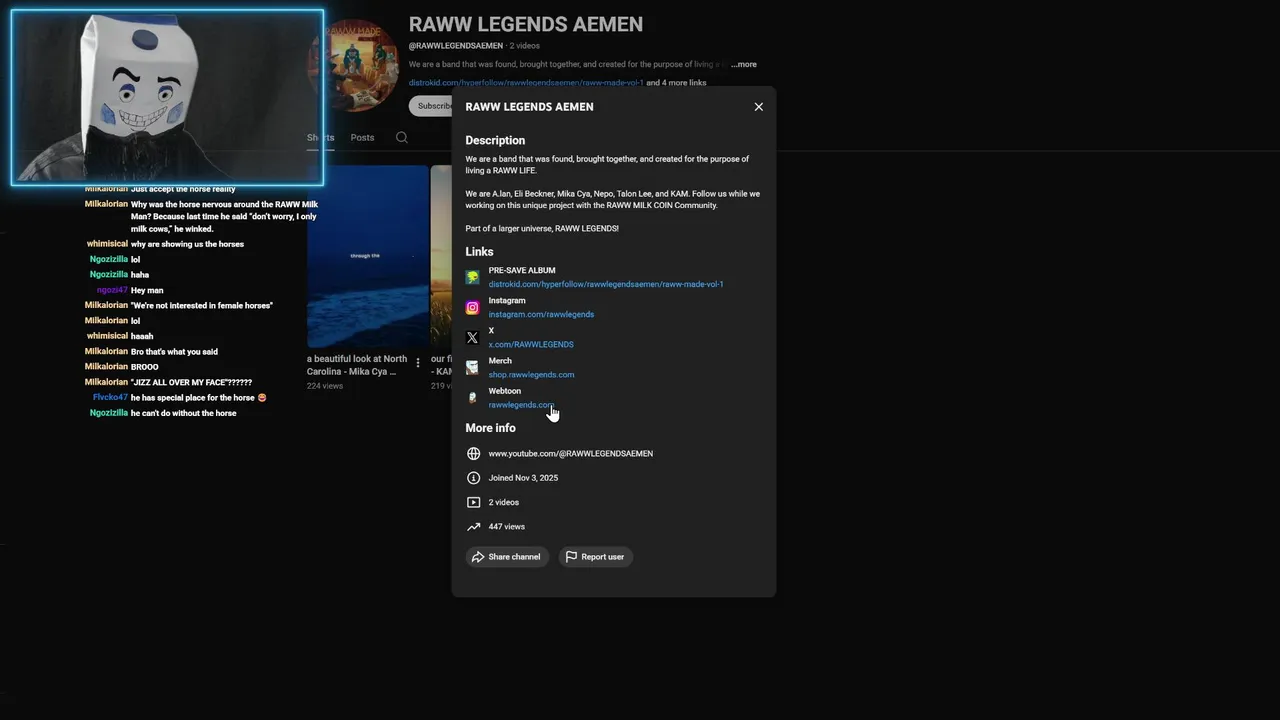Click the Webtoon link icon
The height and width of the screenshot is (720, 1280).
[473, 398]
